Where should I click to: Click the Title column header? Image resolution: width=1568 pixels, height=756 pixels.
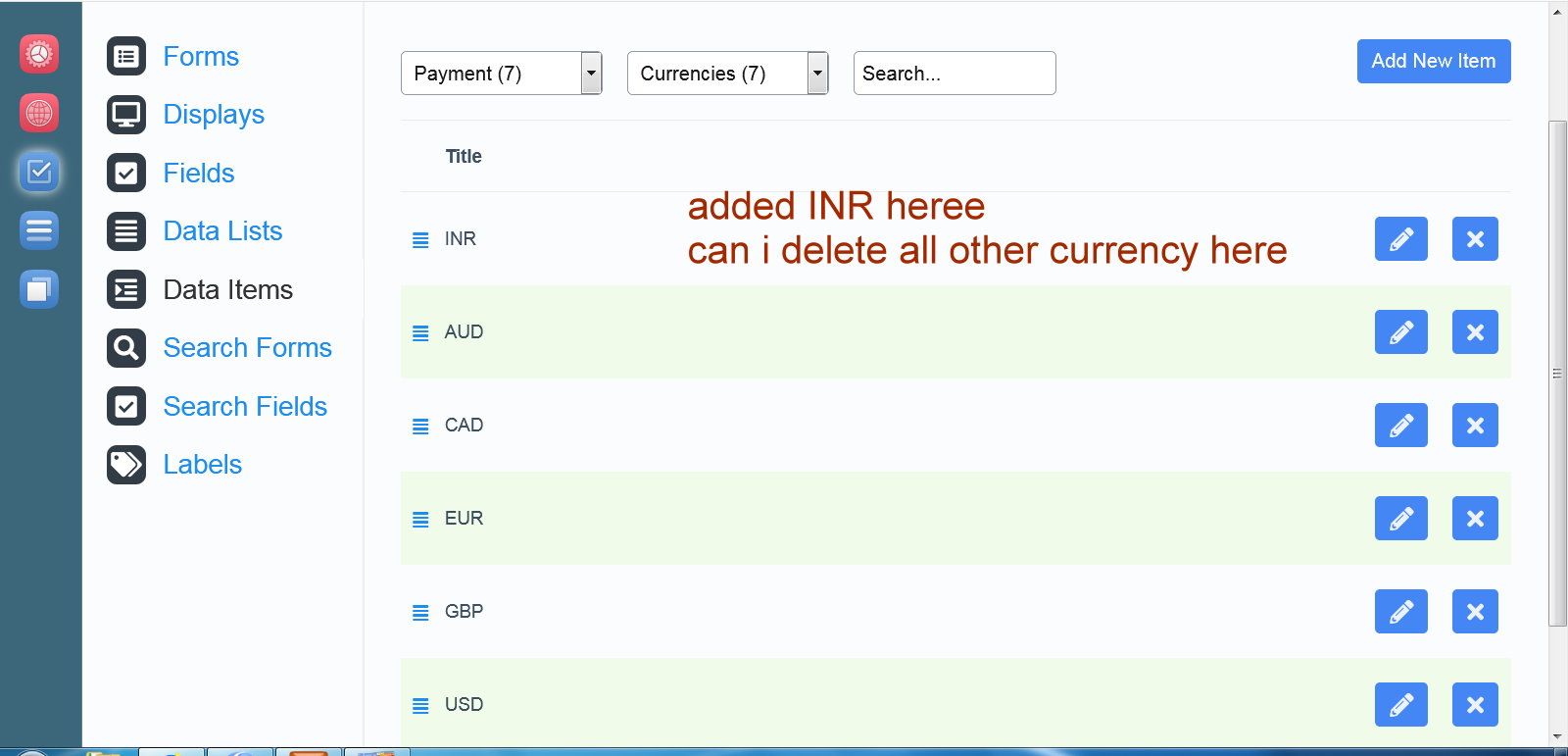[464, 157]
